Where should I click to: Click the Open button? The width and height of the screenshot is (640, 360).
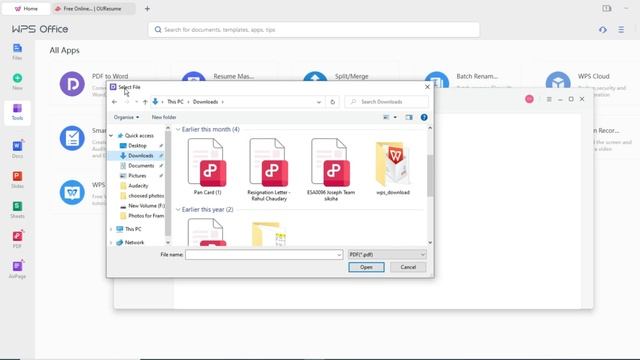coord(366,267)
